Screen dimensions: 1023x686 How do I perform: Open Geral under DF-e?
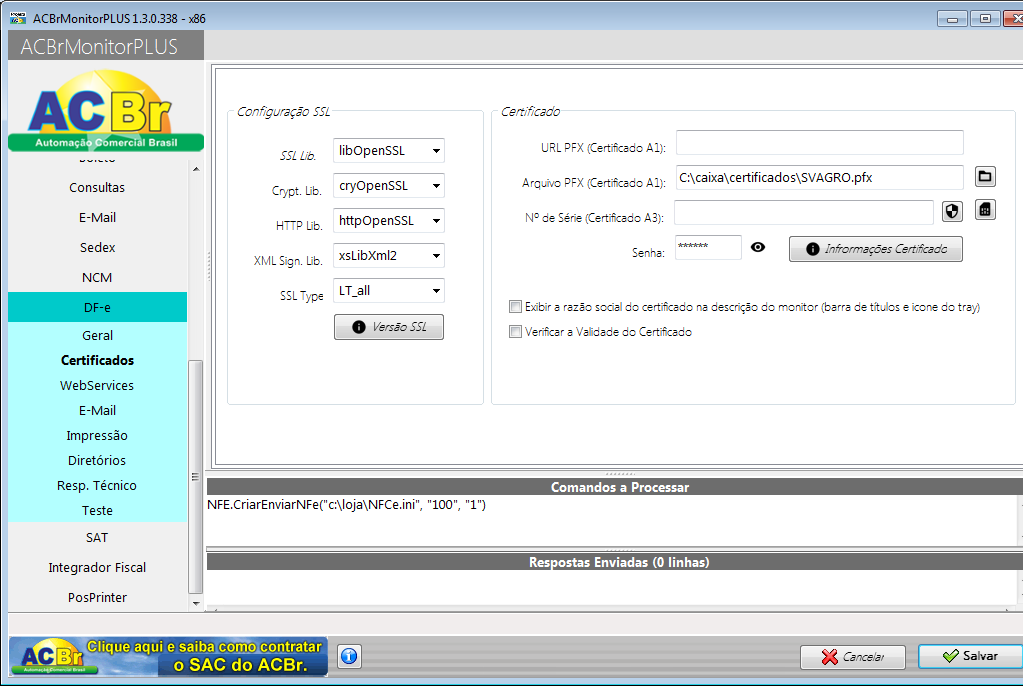97,335
